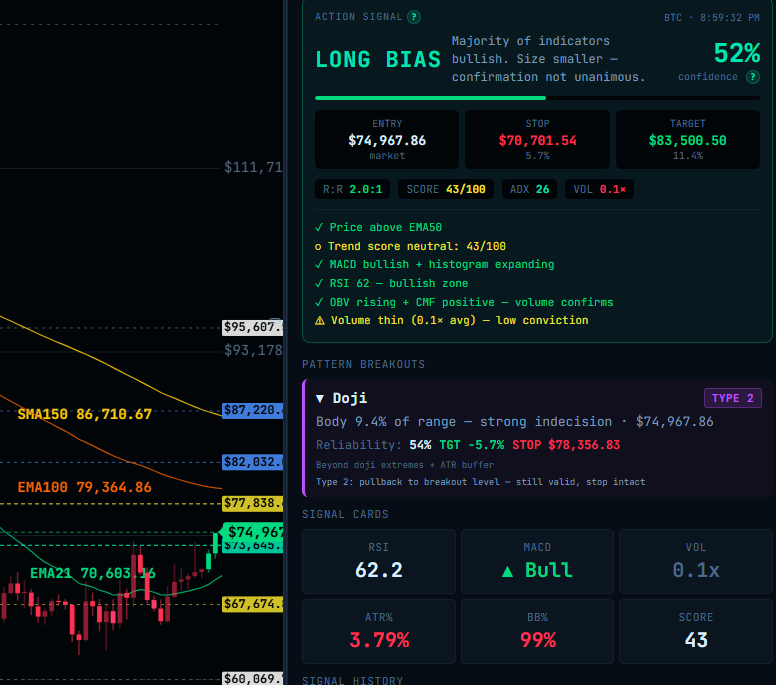The height and width of the screenshot is (685, 776).
Task: Open the RSI 62.2 signal card
Action: [x=379, y=561]
